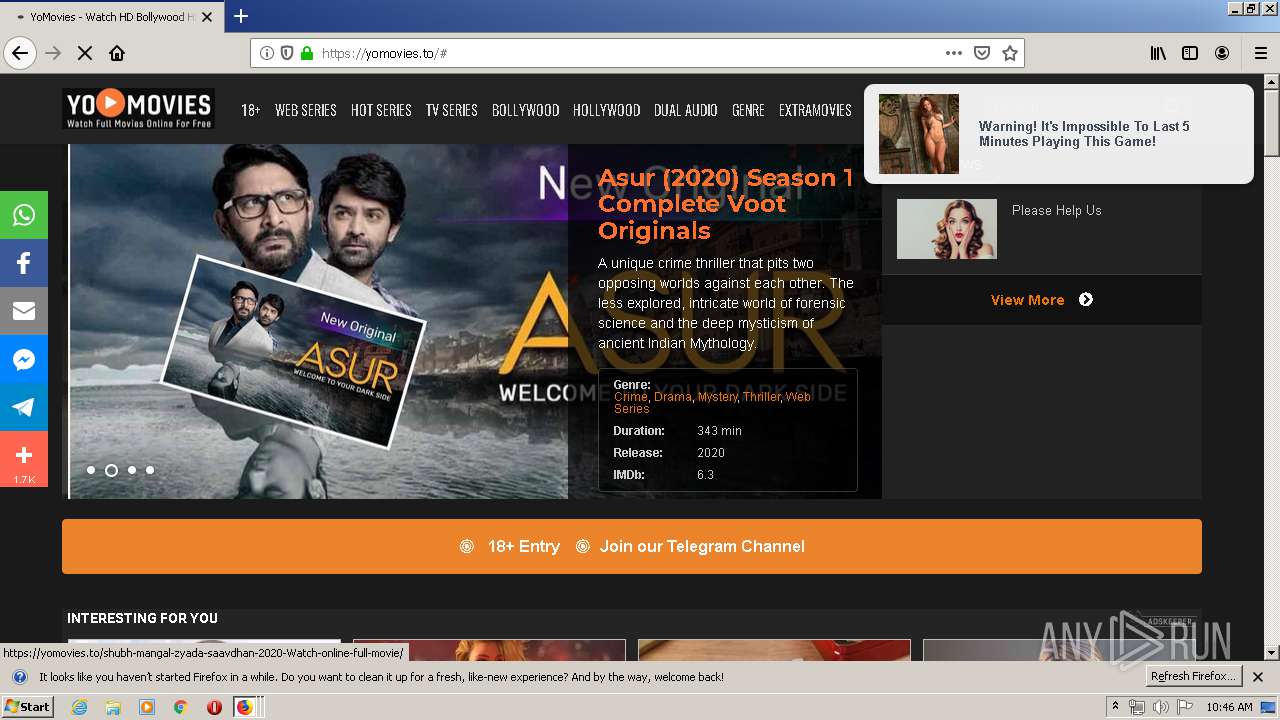Open the Hot Series menu
Image resolution: width=1280 pixels, height=720 pixels.
tap(381, 110)
